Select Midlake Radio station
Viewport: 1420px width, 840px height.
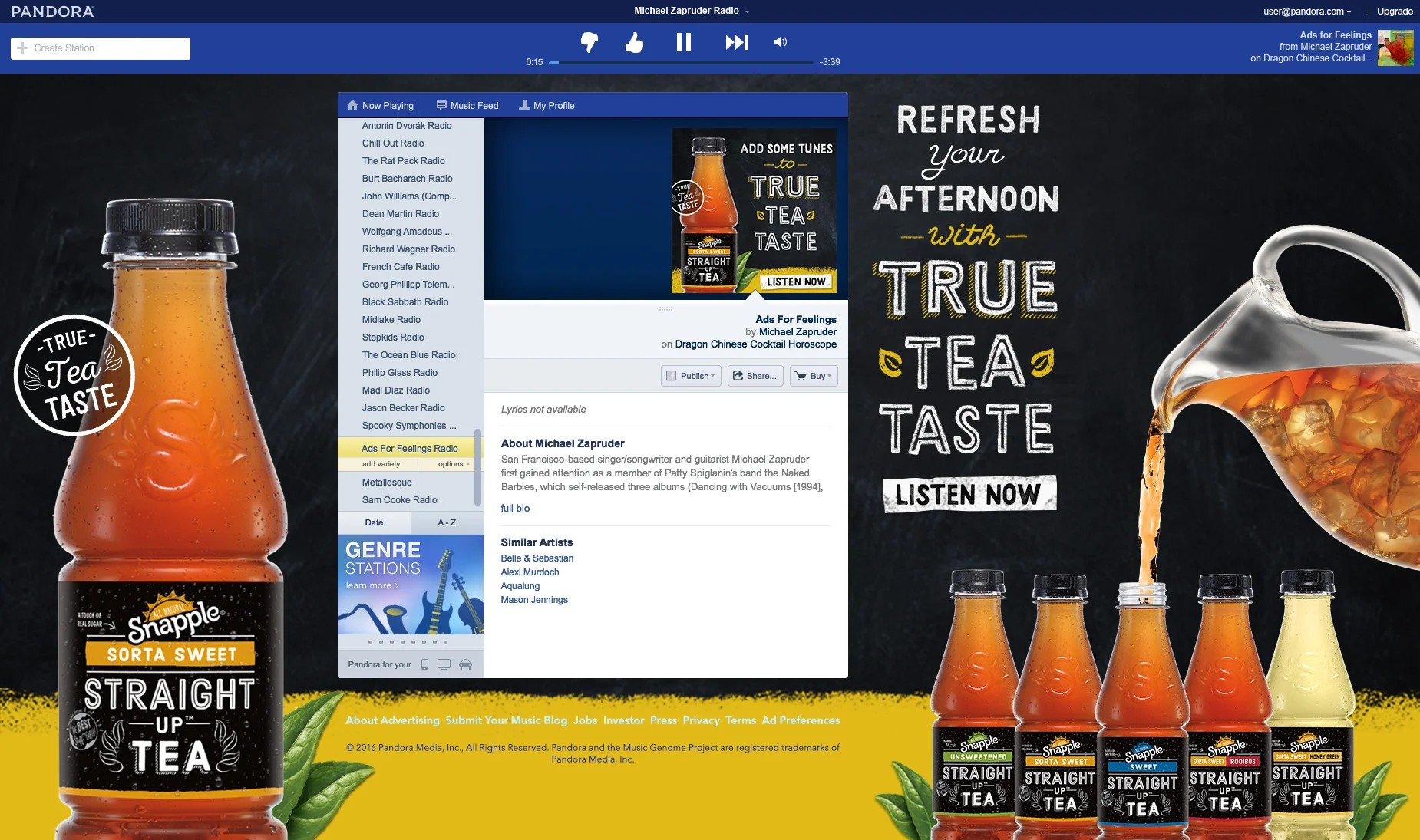(x=391, y=320)
